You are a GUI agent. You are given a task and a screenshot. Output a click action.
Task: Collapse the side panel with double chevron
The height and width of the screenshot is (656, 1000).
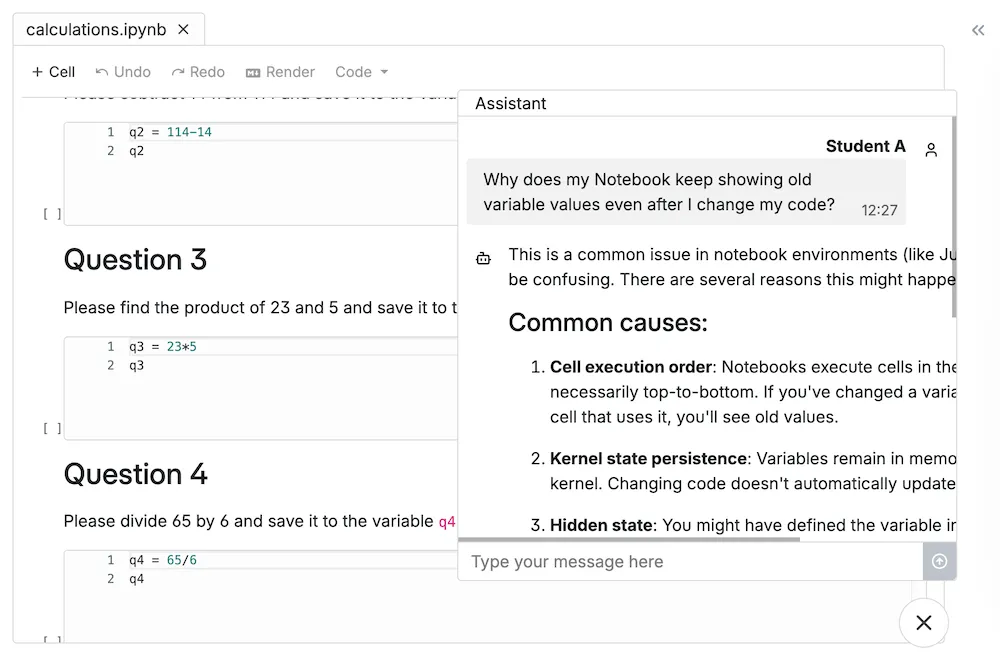pyautogui.click(x=978, y=30)
